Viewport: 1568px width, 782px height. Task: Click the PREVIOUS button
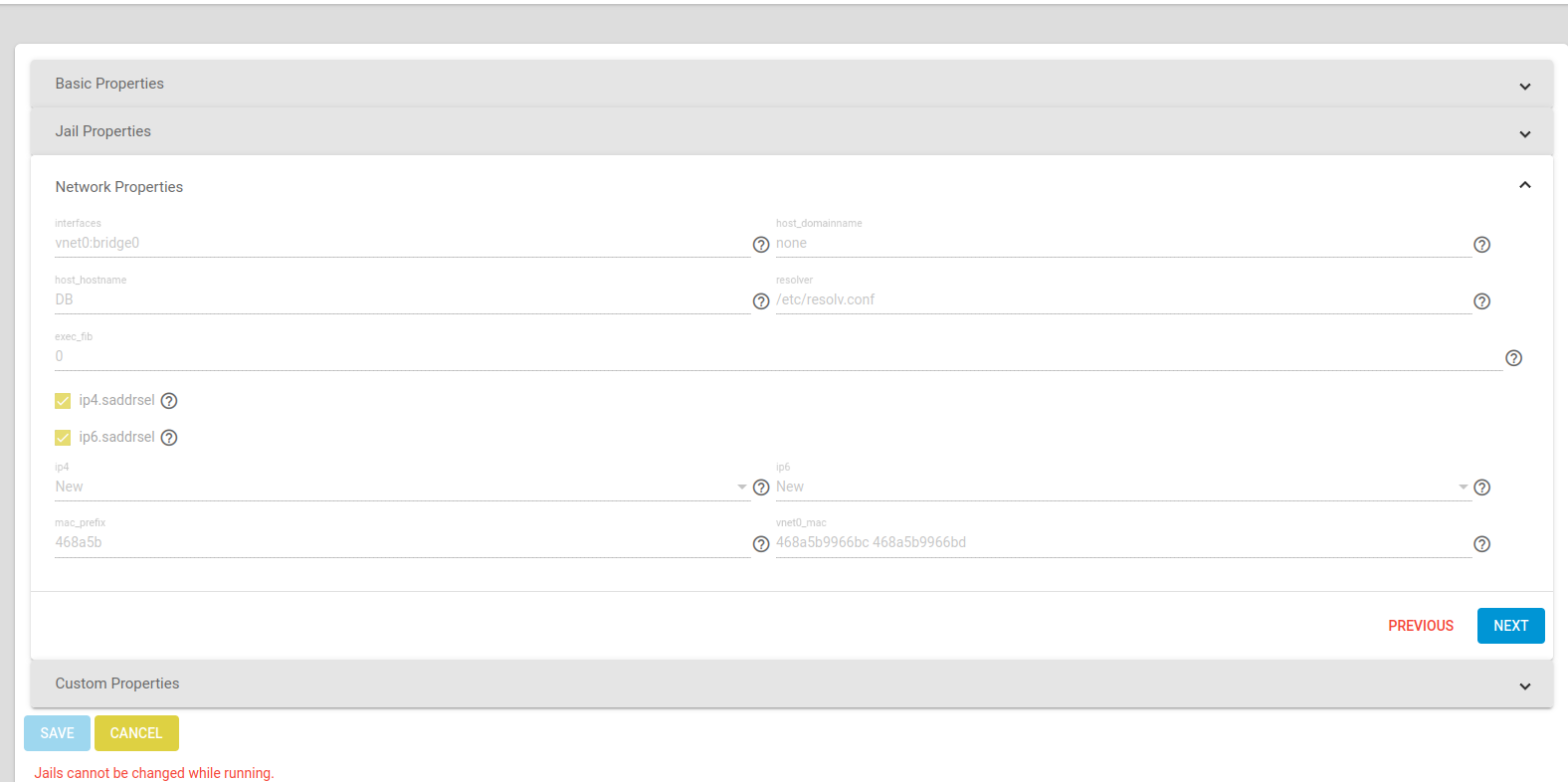(x=1421, y=626)
